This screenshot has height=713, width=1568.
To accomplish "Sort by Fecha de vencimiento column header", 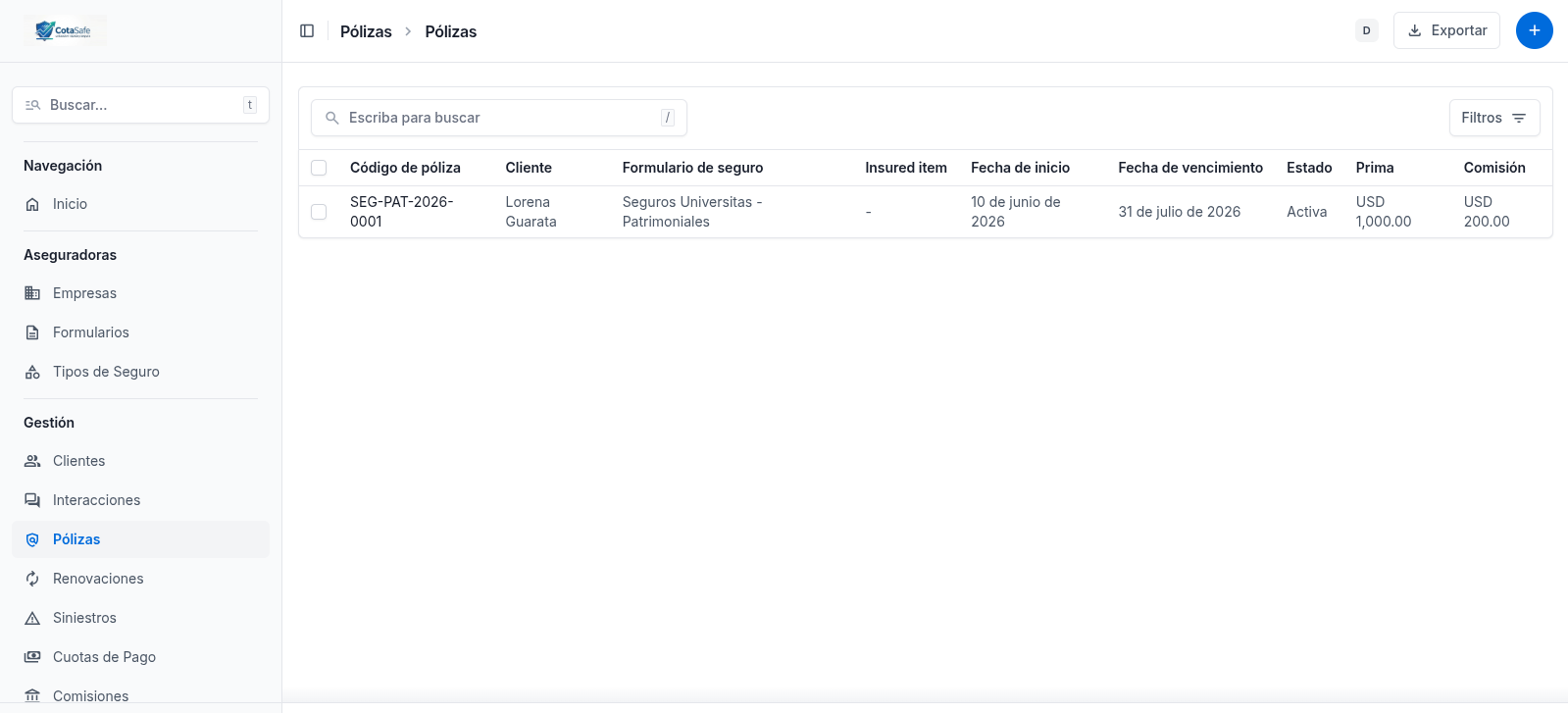I will point(1190,168).
